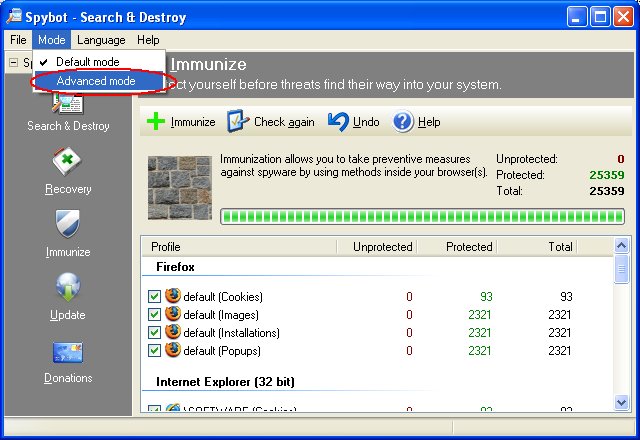Choose Advanced mode from the menu

click(x=99, y=81)
